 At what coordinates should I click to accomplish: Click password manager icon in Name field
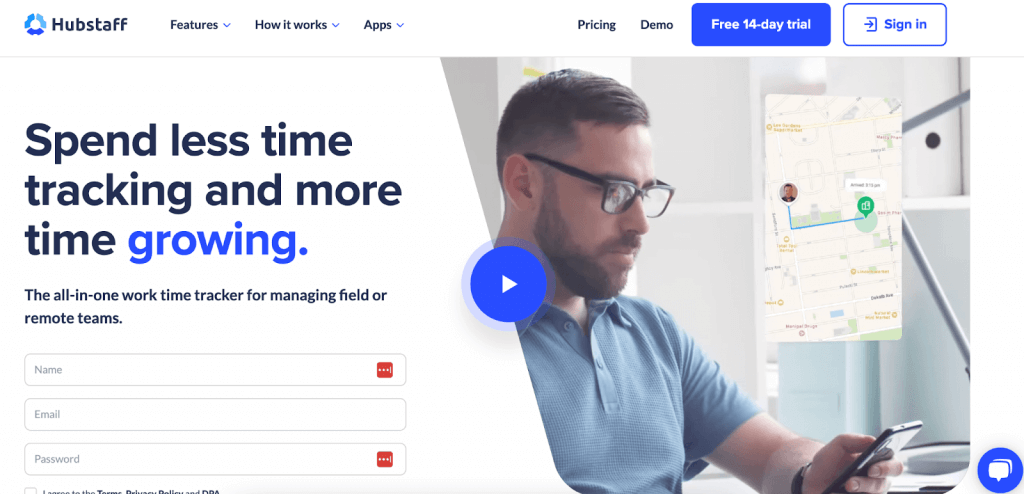point(385,370)
